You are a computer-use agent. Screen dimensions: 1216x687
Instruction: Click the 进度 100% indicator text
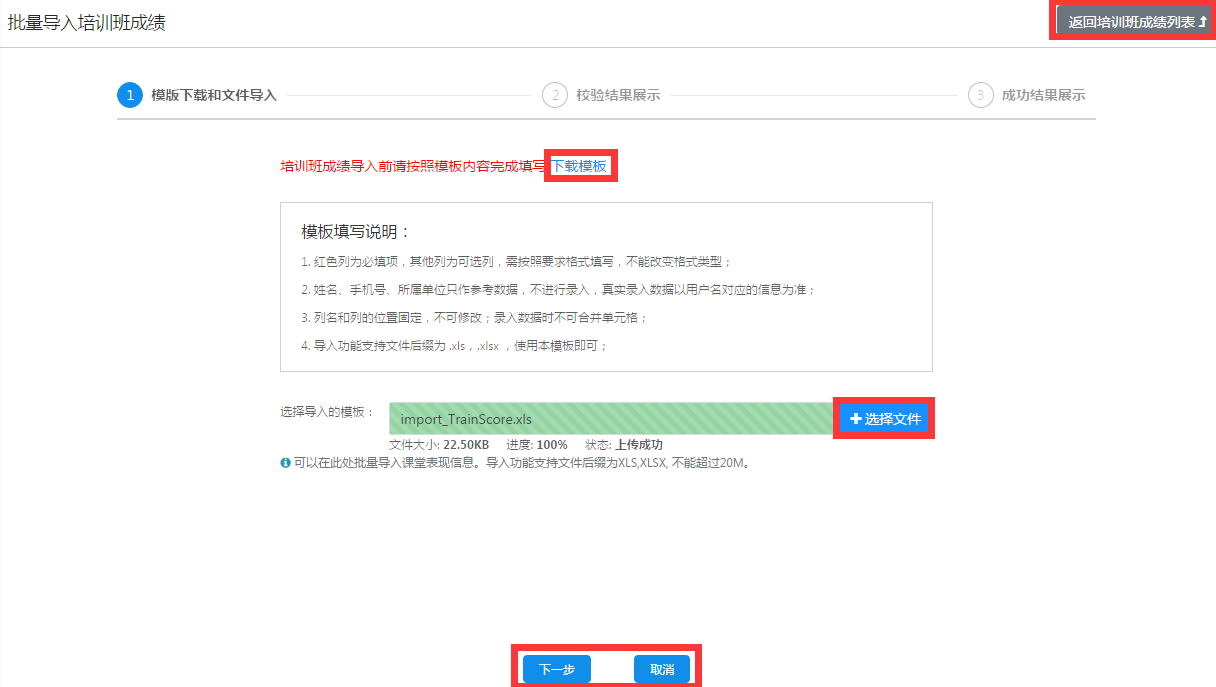(x=537, y=444)
